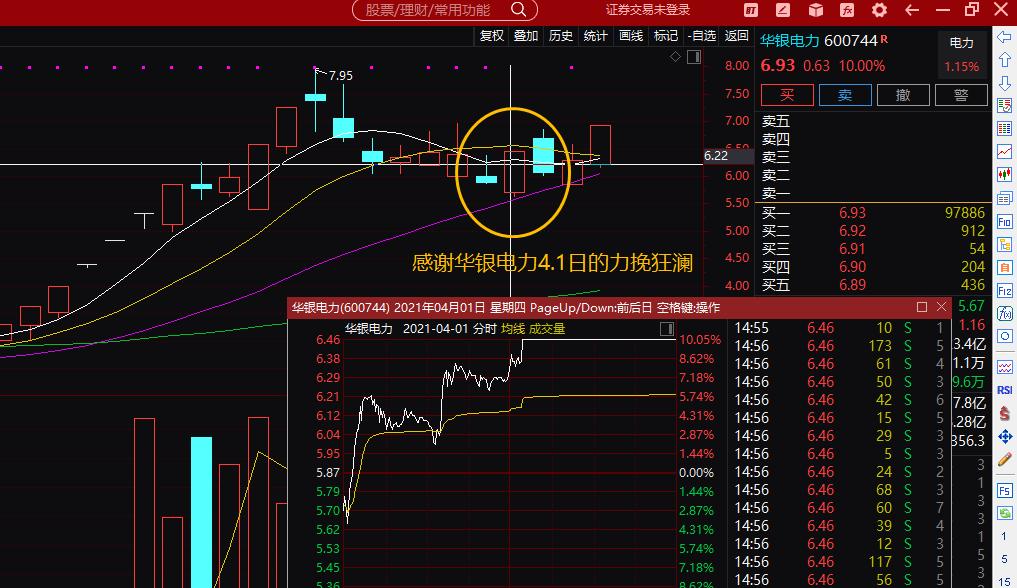Click the BT icon in title bar
Screen dimensions: 1017x588
[x=750, y=10]
